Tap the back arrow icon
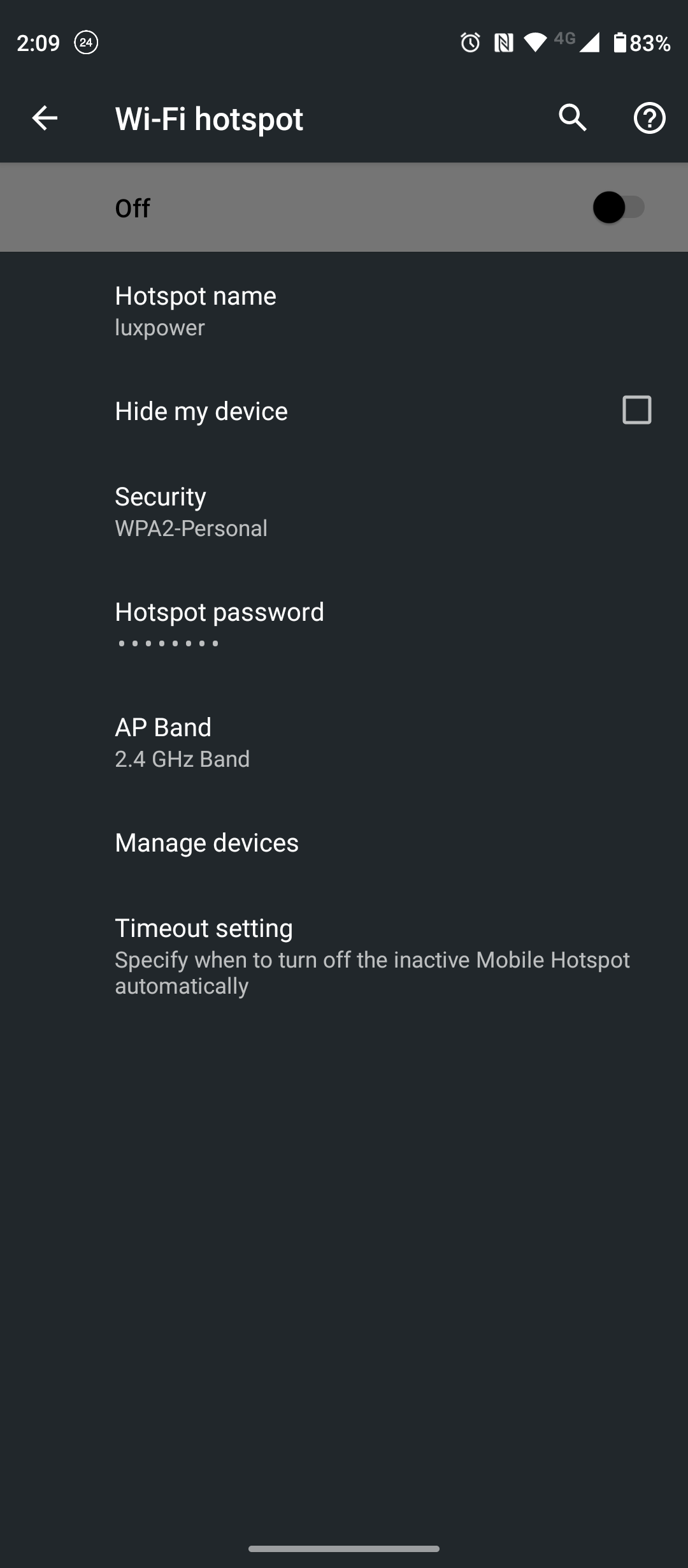Screen dimensions: 688x1568 [x=45, y=118]
